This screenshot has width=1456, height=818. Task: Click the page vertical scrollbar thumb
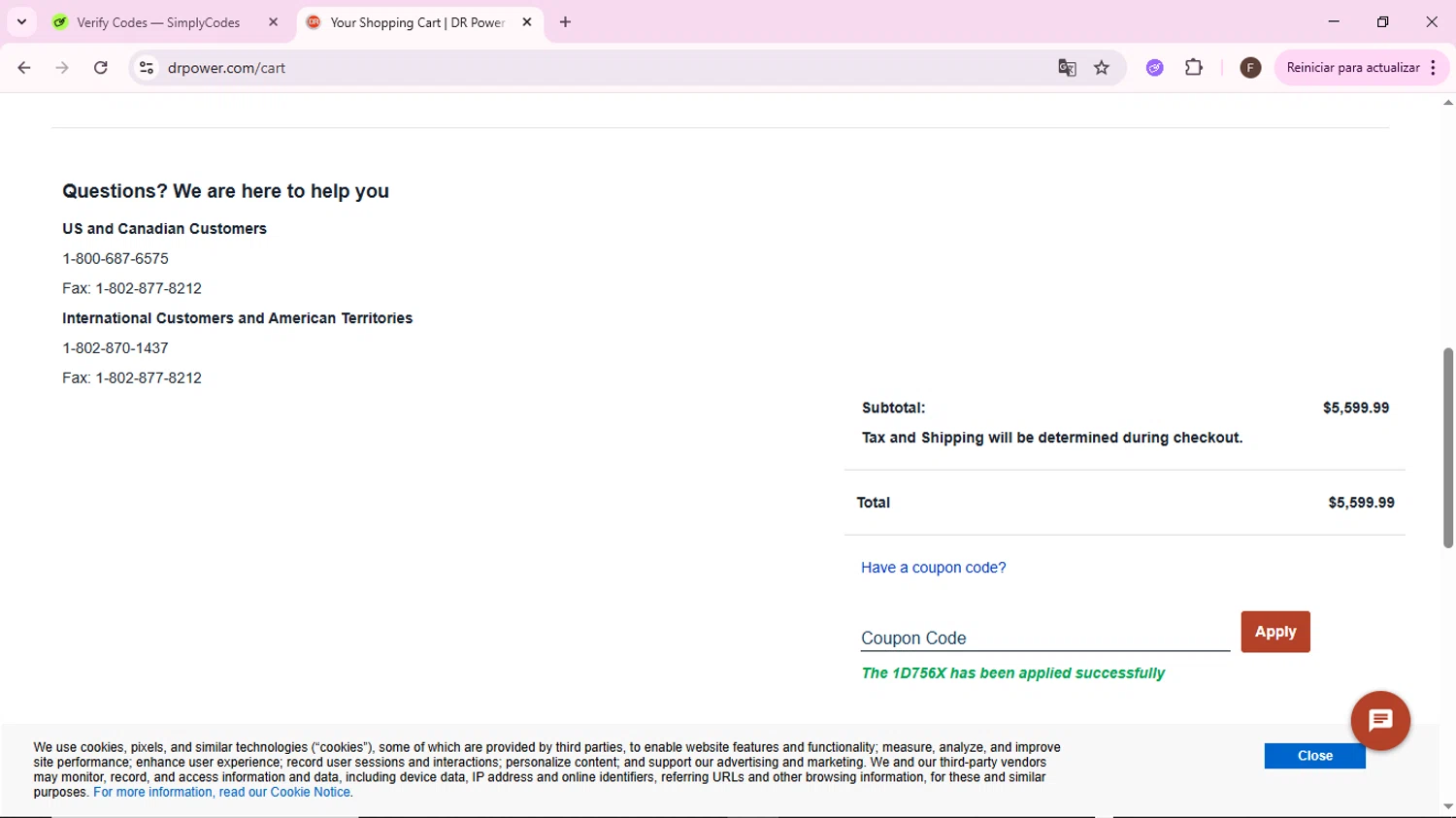click(1448, 447)
